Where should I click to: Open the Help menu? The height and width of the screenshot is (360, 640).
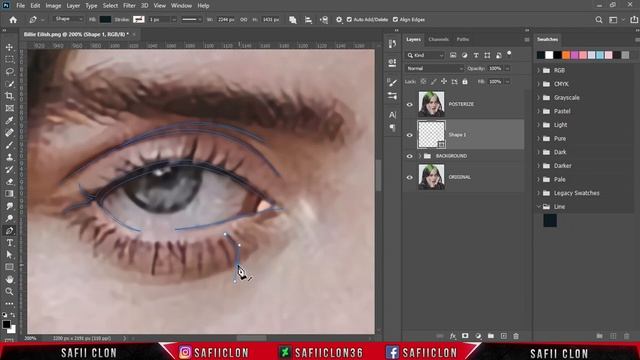203,6
